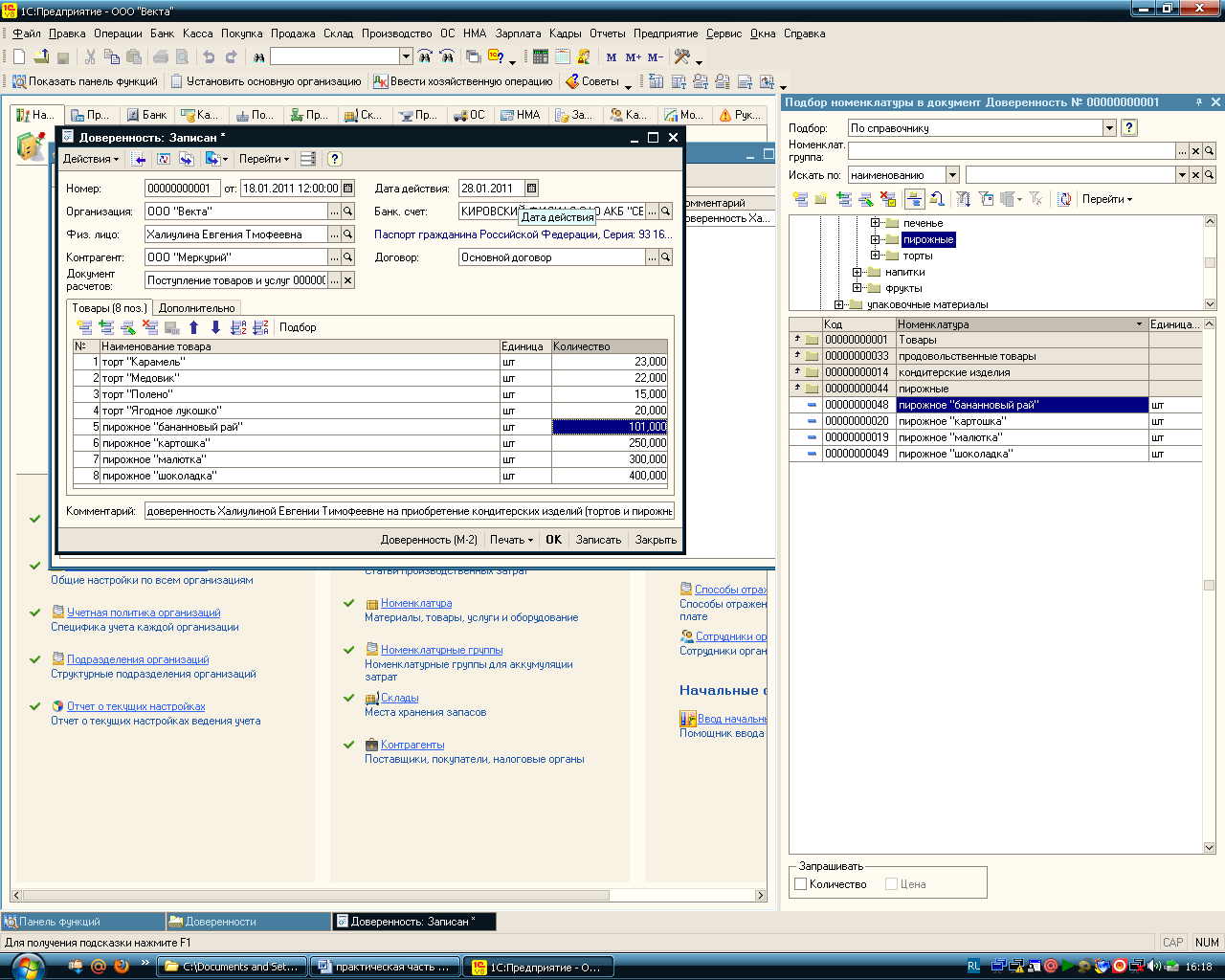Image resolution: width=1225 pixels, height=980 pixels.
Task: Sort goods ascending A-Z icon
Action: 238,327
